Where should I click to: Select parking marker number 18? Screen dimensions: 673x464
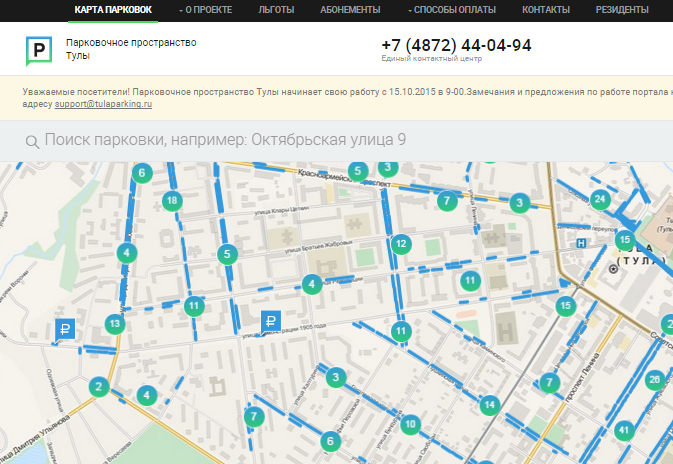[x=172, y=201]
